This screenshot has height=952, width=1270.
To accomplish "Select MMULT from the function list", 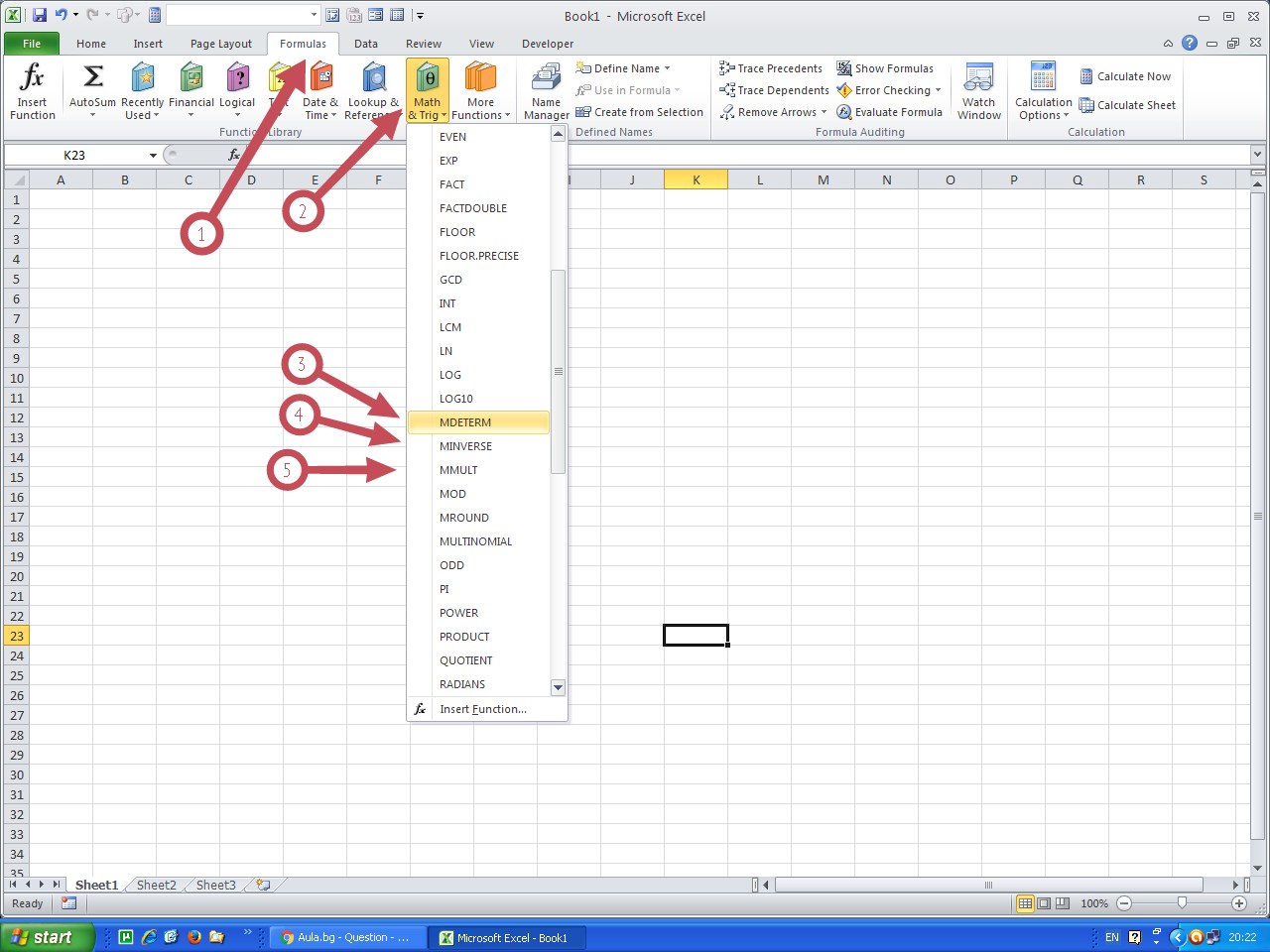I will pyautogui.click(x=479, y=470).
